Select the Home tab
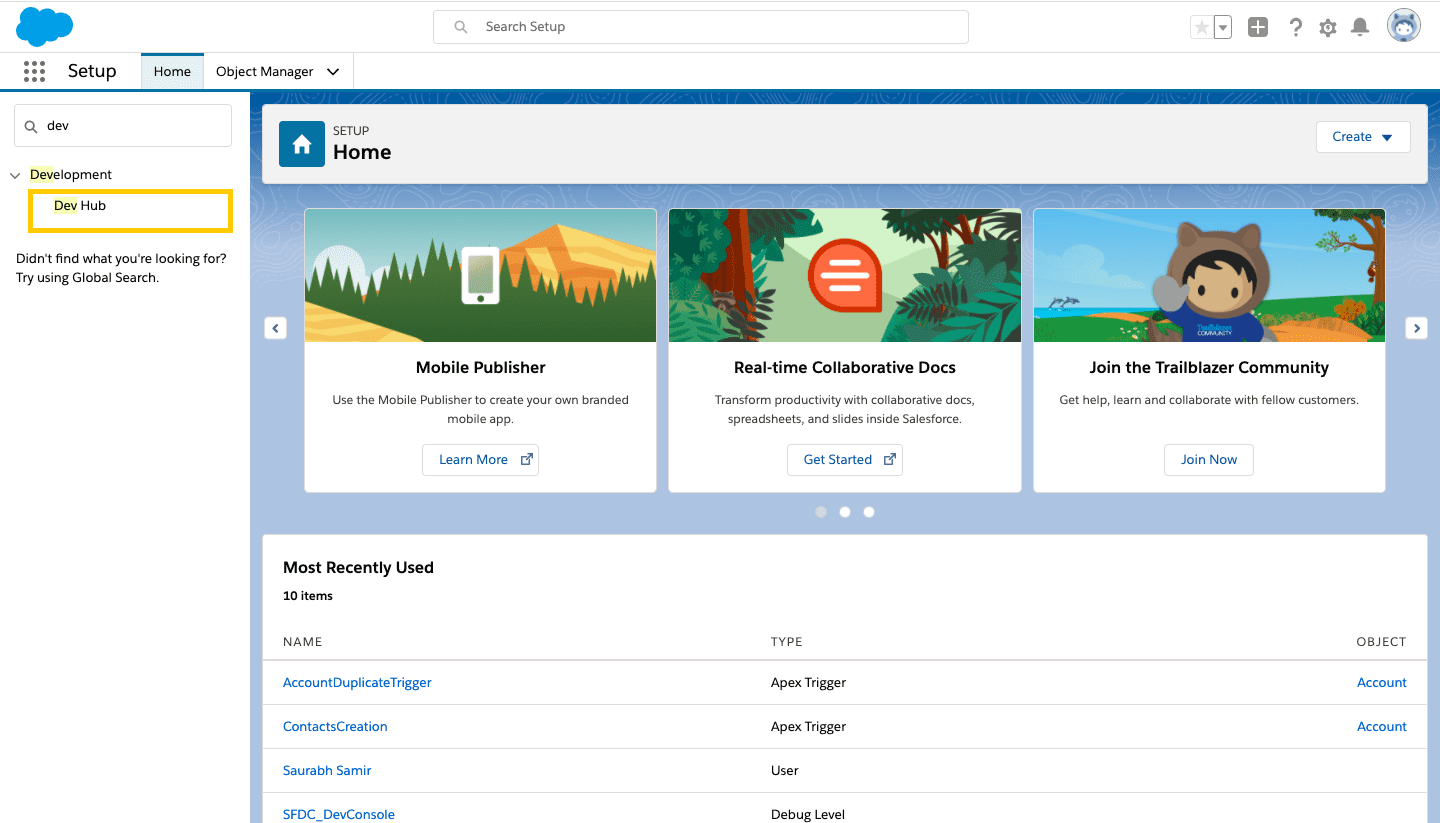Viewport: 1440px width, 823px height. [172, 71]
